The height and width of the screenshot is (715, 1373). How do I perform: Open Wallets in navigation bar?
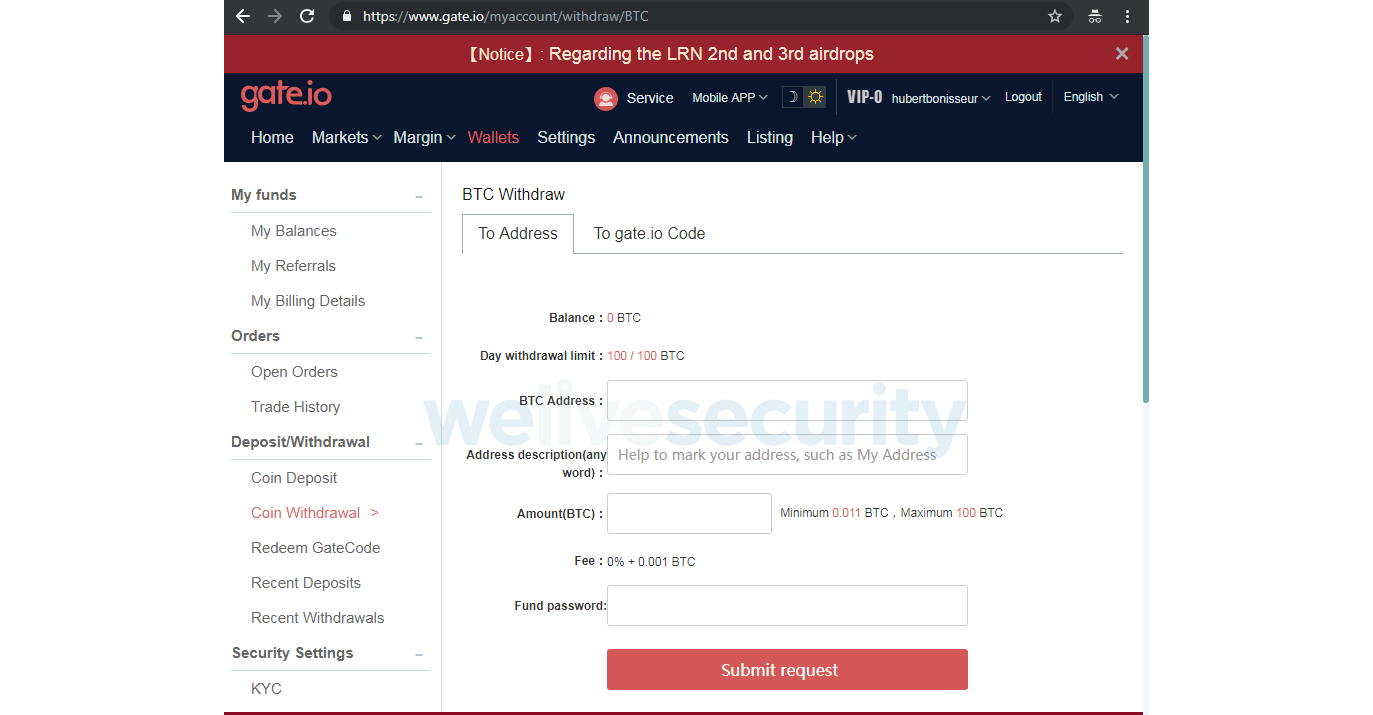[493, 137]
